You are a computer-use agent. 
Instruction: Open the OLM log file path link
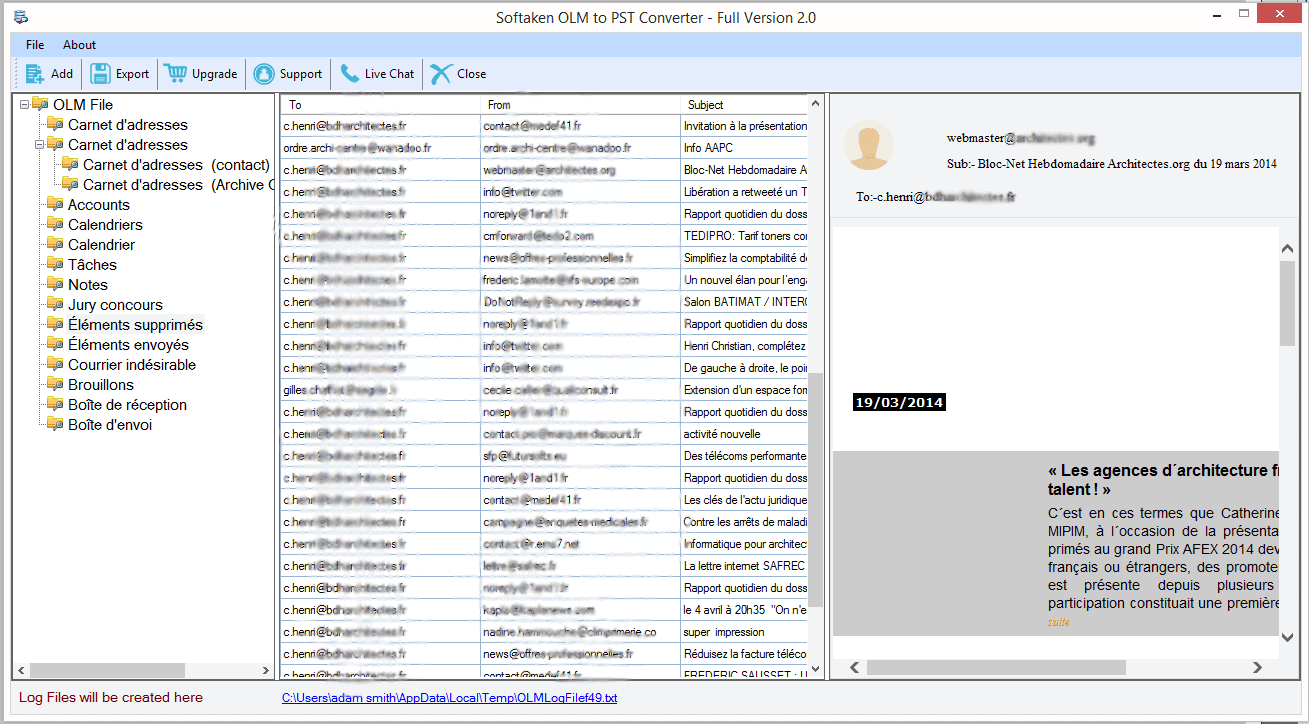tap(449, 698)
